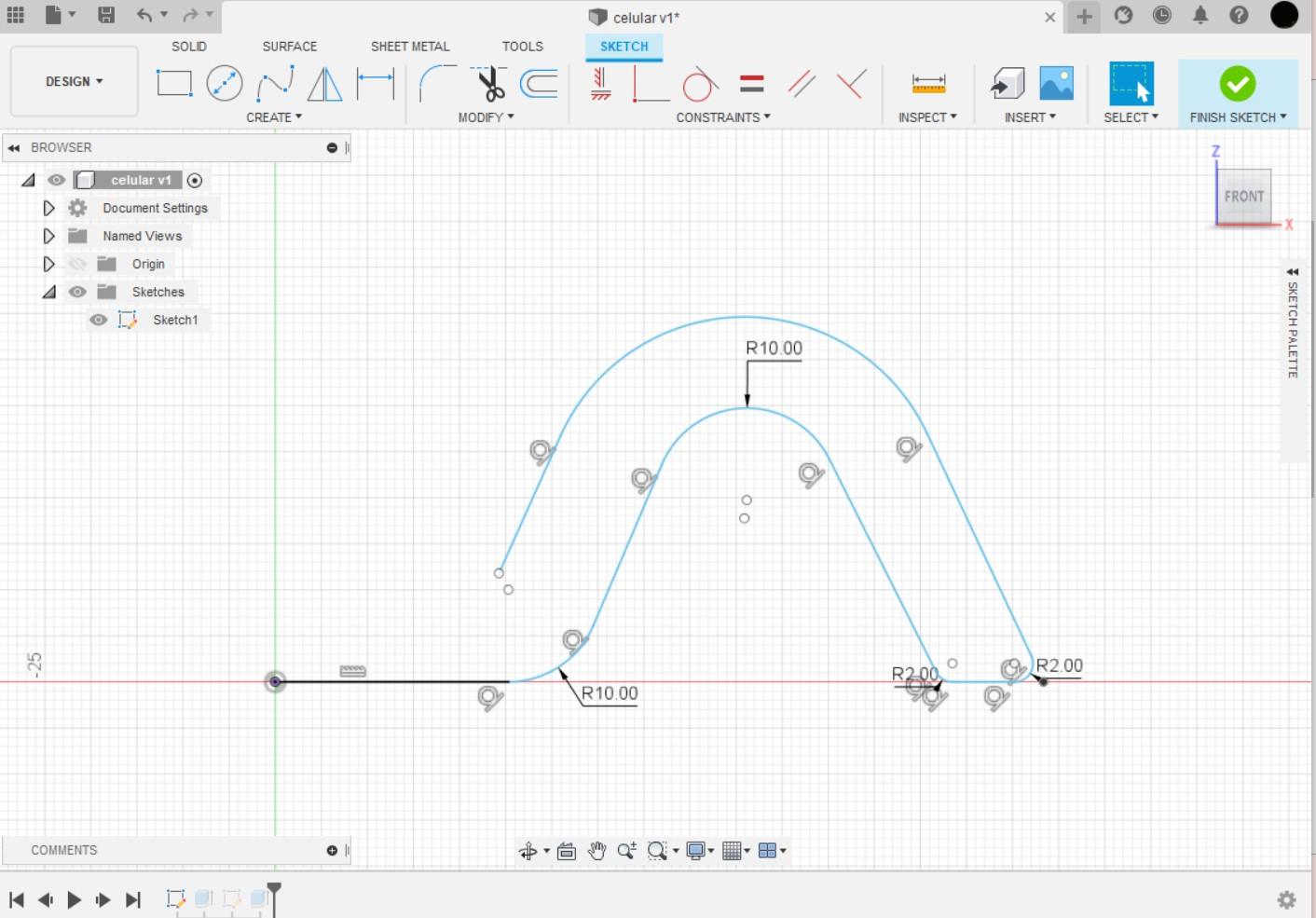The image size is (1316, 918).
Task: Activate the celular v1 component radio button
Action: [195, 180]
